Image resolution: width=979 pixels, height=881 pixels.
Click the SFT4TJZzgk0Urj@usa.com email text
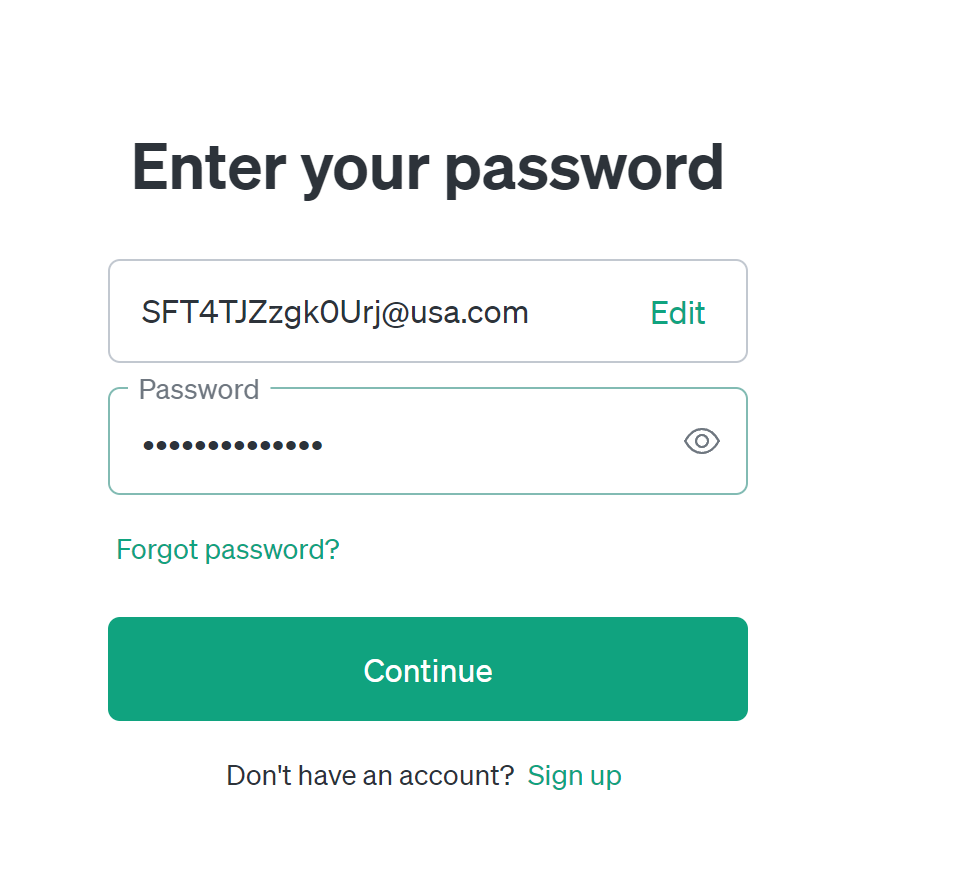click(x=335, y=313)
